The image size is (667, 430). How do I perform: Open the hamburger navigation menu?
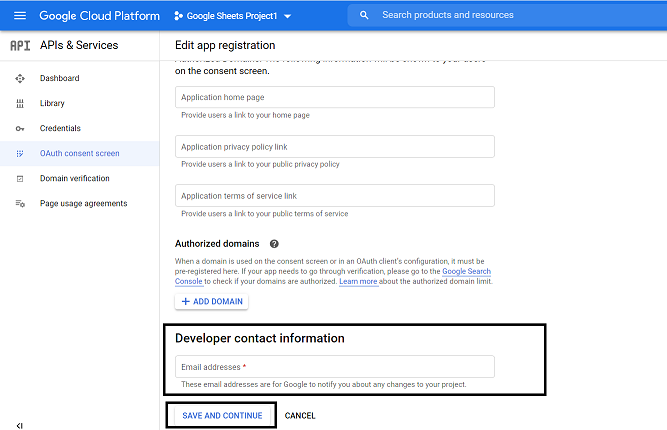click(18, 16)
